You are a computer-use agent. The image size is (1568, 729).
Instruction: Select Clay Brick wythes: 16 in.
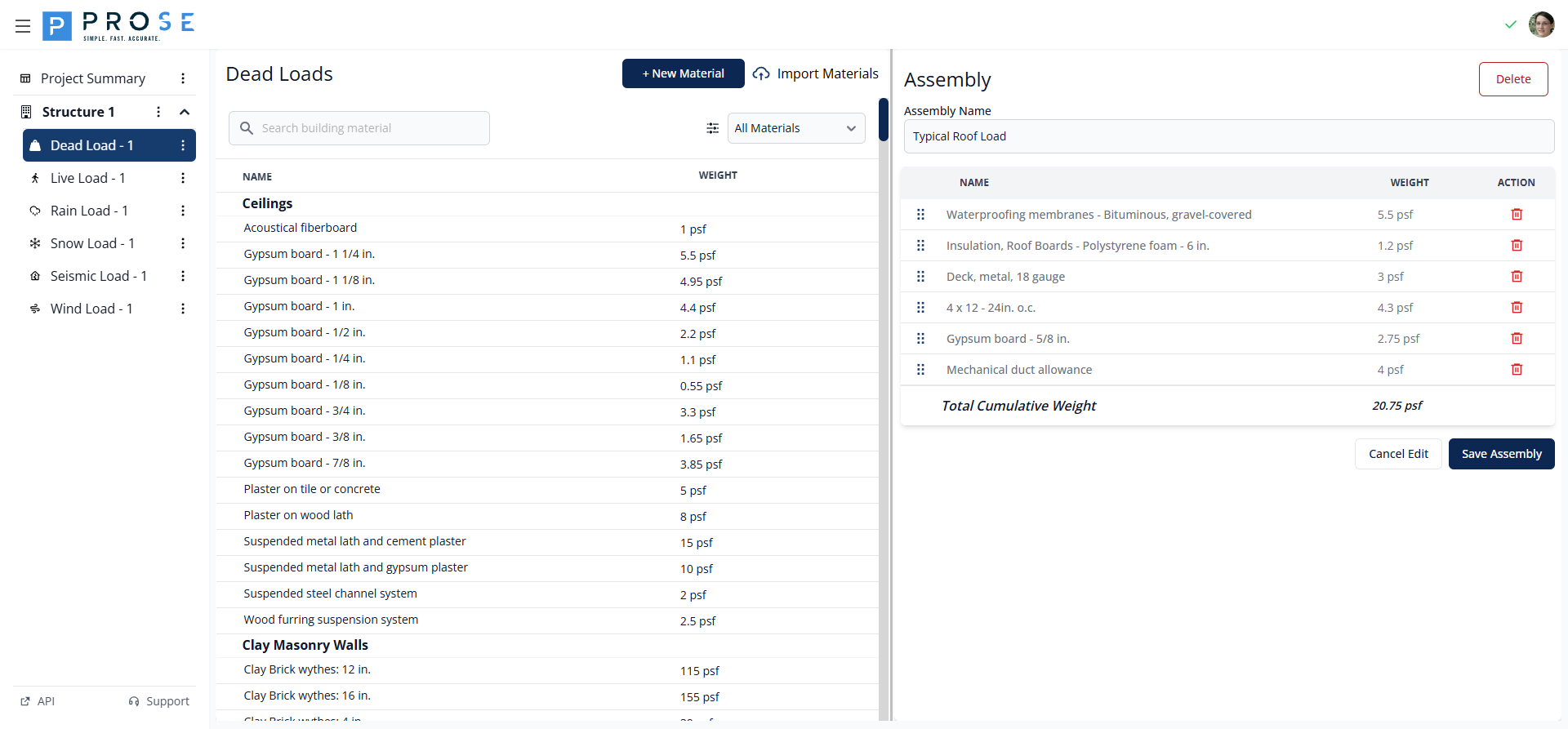click(x=547, y=696)
